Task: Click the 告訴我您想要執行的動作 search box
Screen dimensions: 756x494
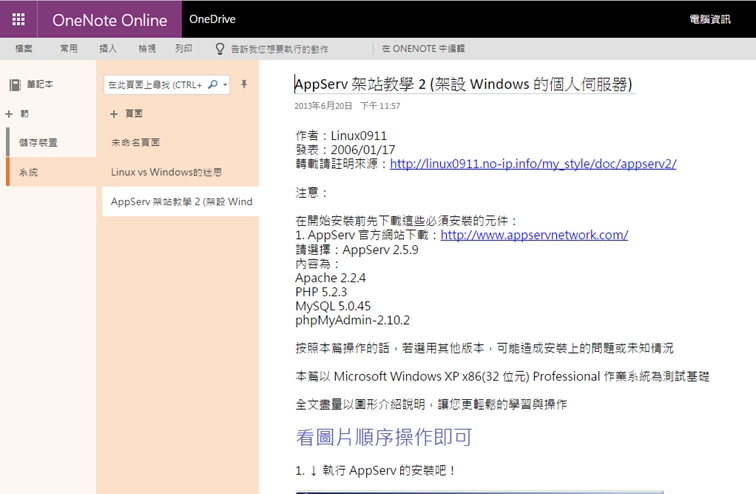Action: point(280,49)
